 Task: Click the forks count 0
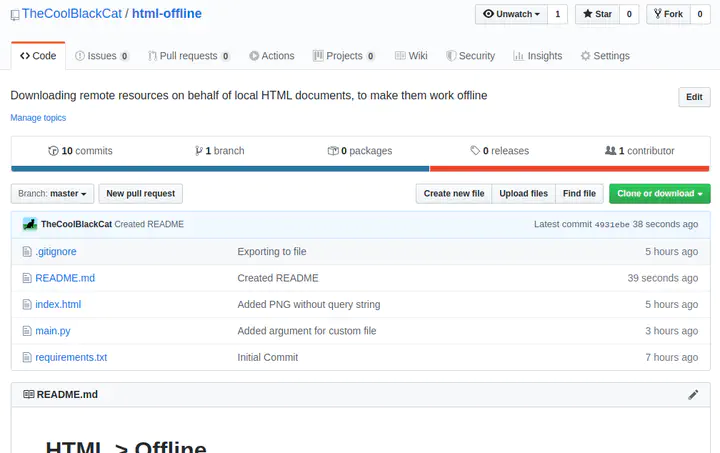click(700, 14)
